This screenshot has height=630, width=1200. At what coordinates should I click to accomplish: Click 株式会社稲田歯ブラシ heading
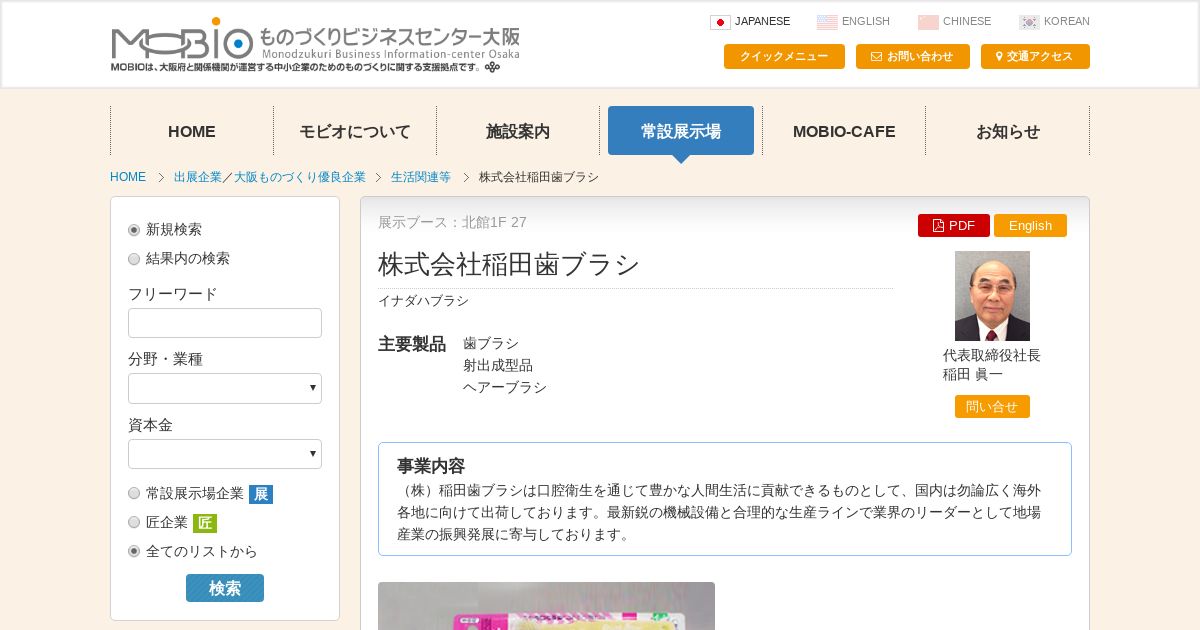pyautogui.click(x=509, y=264)
